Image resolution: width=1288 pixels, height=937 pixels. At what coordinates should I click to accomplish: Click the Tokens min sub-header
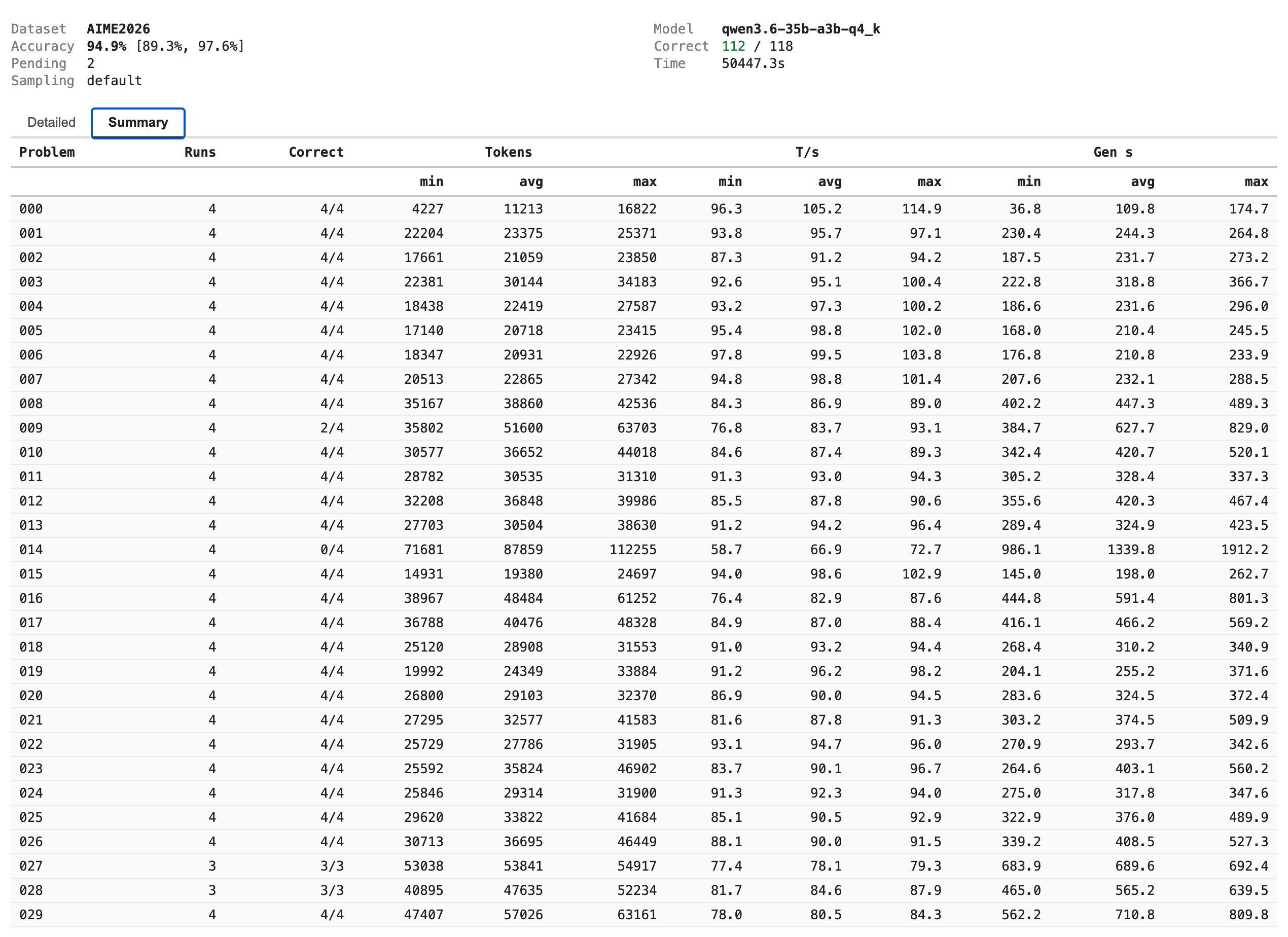(x=432, y=182)
